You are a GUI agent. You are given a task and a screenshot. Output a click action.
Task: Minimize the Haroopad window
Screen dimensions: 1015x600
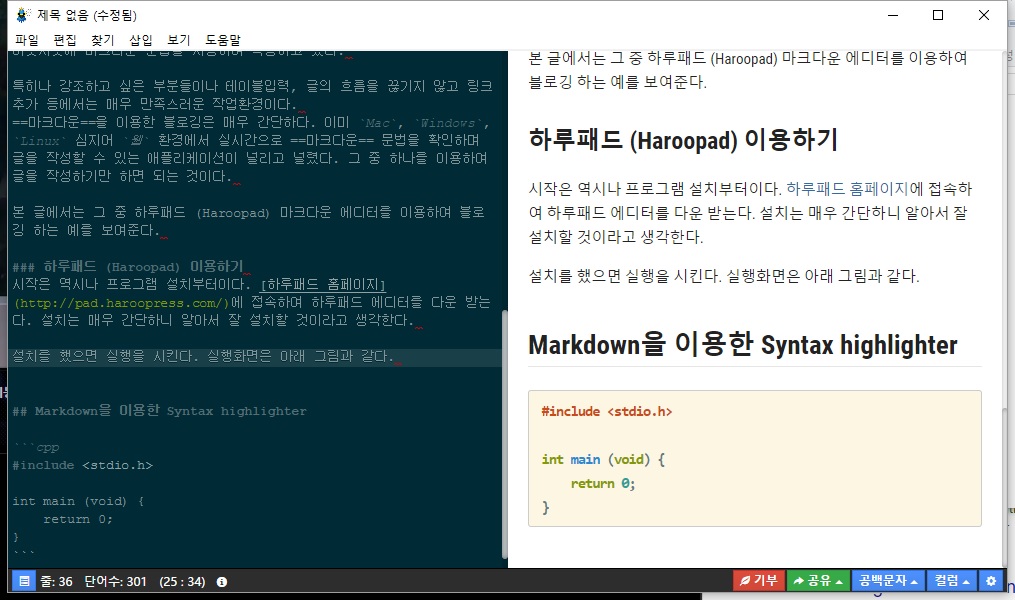893,15
